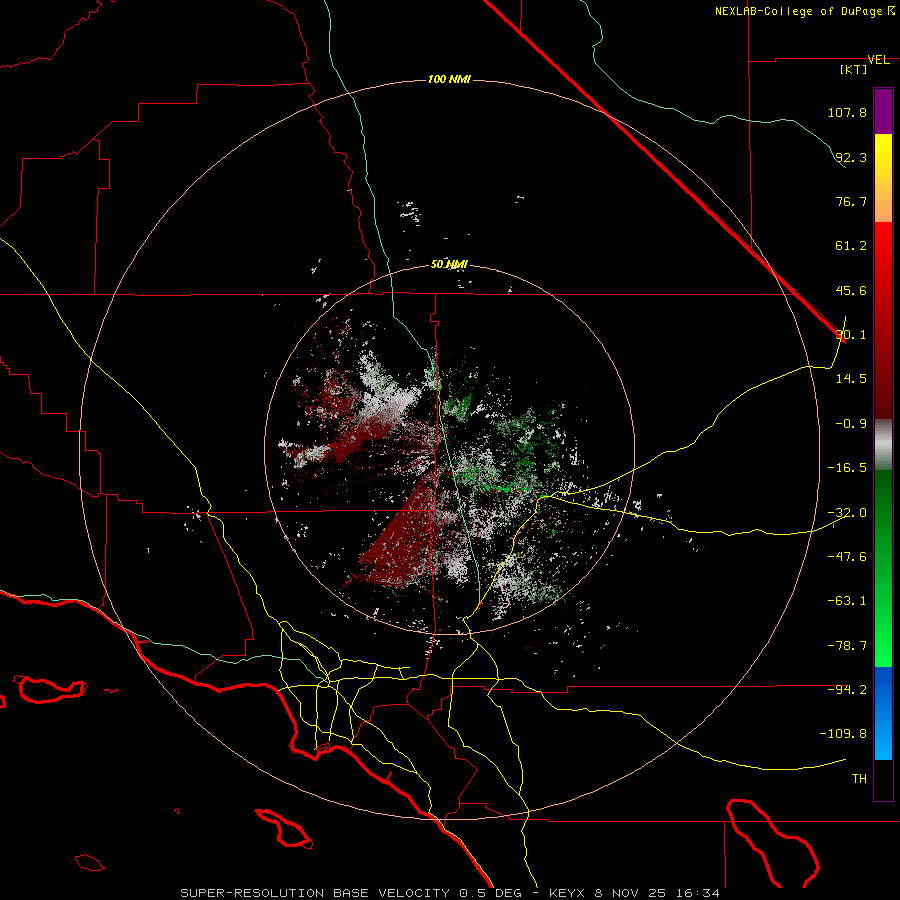This screenshot has height=900, width=900.
Task: Select the 92.3 scale value
Action: pos(851,157)
